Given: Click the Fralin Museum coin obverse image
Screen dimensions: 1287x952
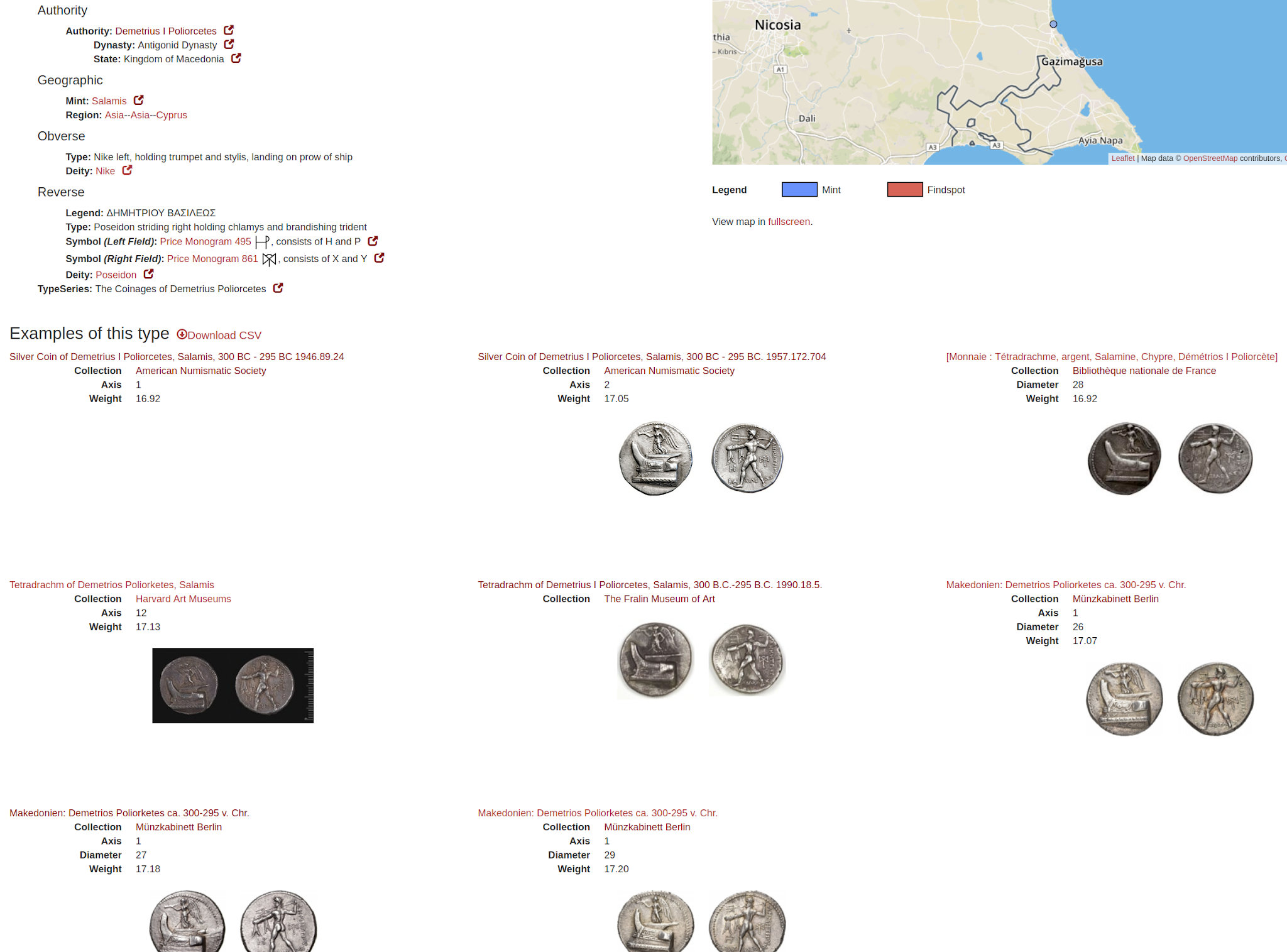Looking at the screenshot, I should (655, 660).
